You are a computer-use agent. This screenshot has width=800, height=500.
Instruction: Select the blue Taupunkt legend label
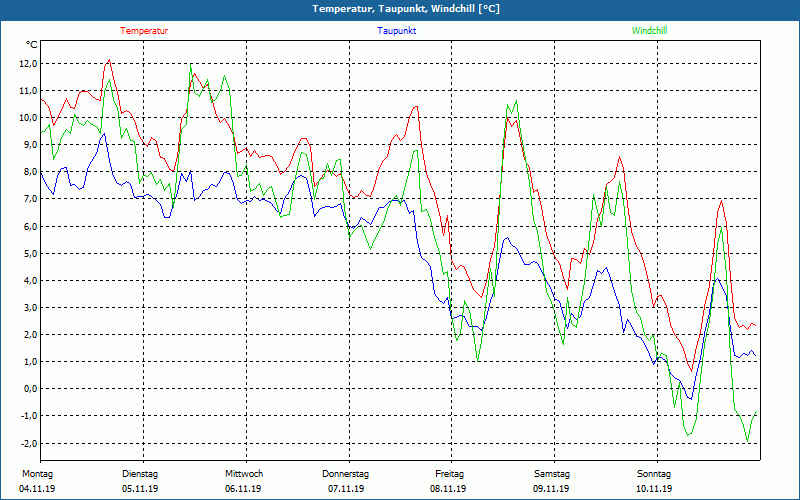397,31
